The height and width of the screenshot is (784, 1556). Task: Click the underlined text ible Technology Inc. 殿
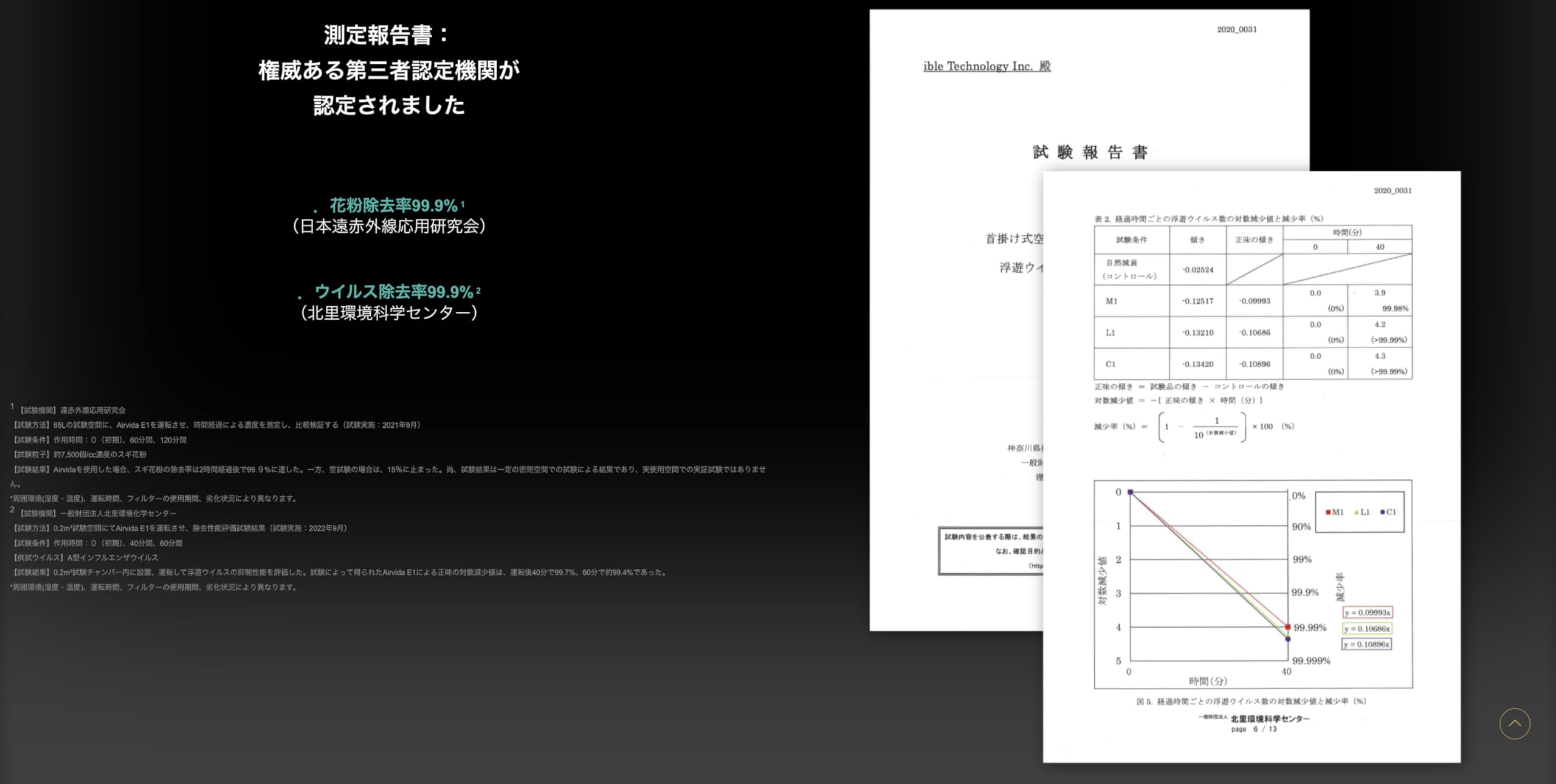pos(987,66)
